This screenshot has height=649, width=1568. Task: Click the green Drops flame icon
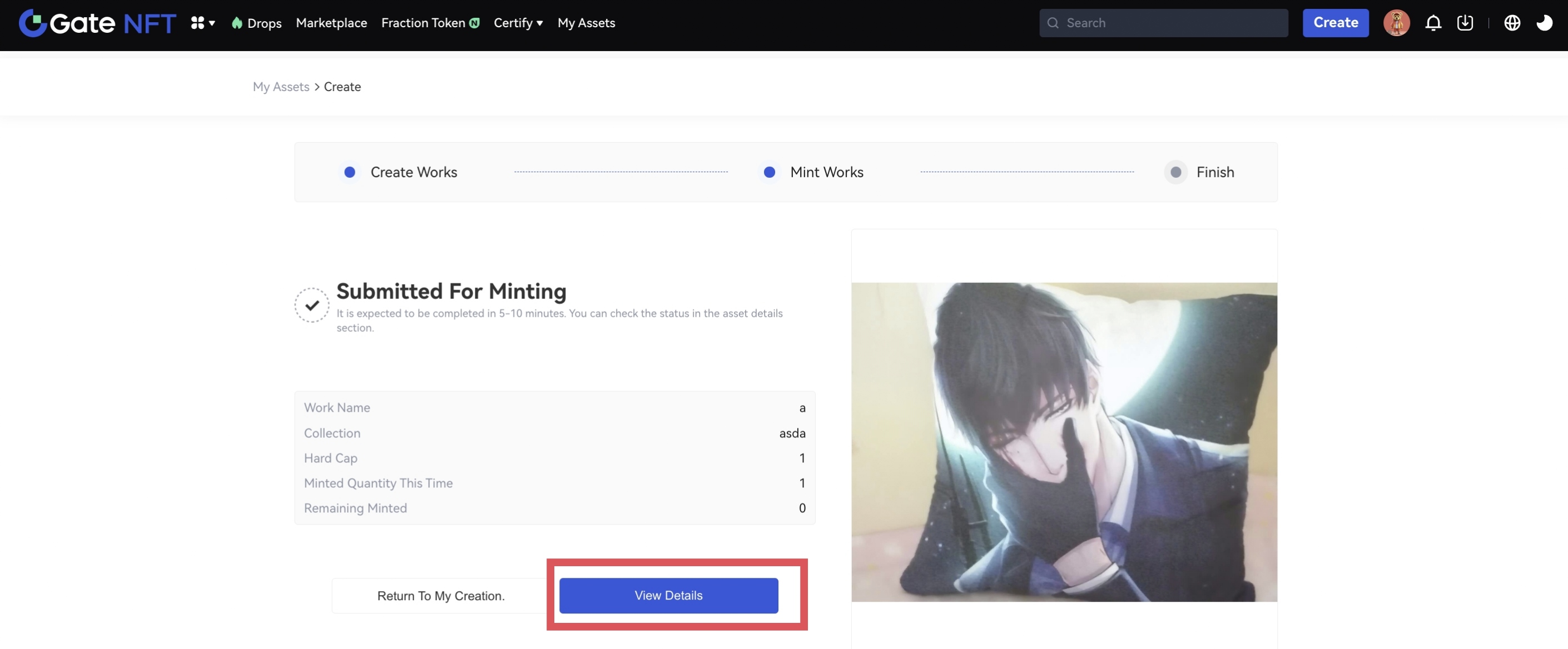click(x=237, y=23)
